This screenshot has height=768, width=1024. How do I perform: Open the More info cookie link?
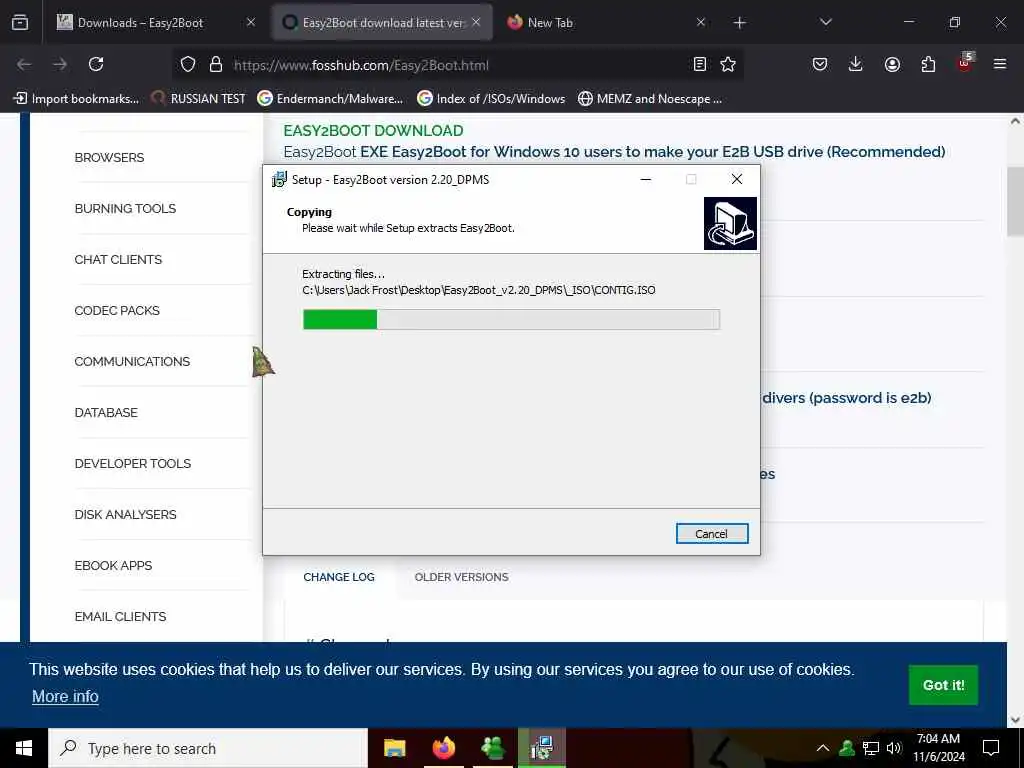pos(65,696)
